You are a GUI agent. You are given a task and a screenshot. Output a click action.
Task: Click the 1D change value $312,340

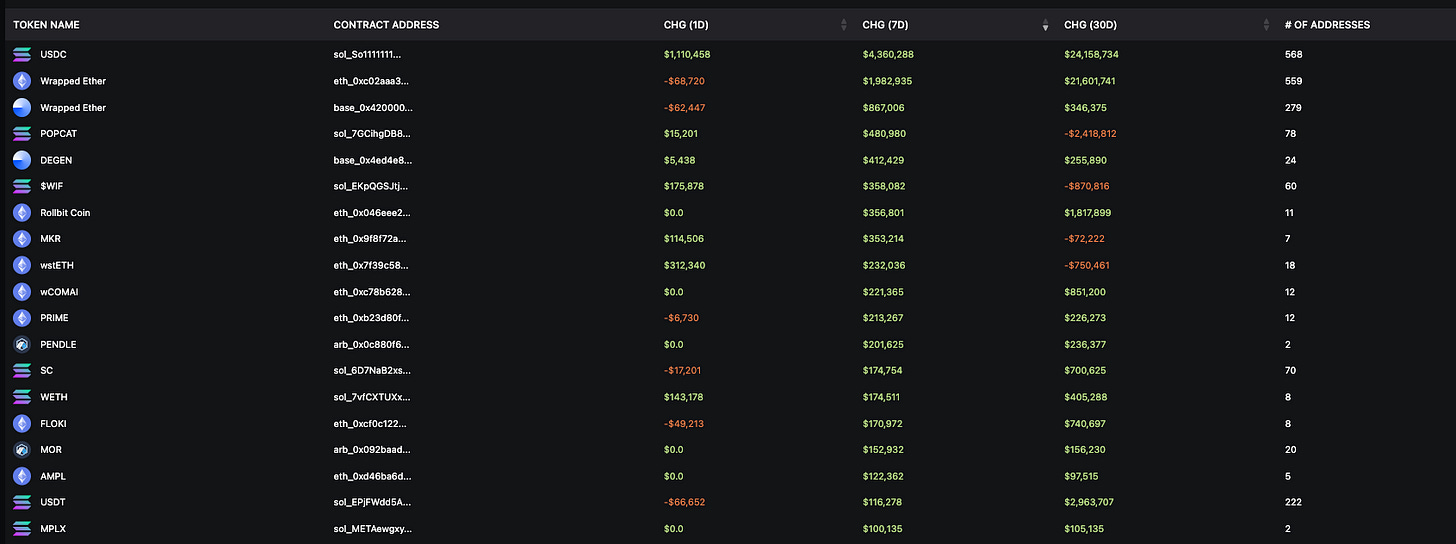[x=684, y=265]
